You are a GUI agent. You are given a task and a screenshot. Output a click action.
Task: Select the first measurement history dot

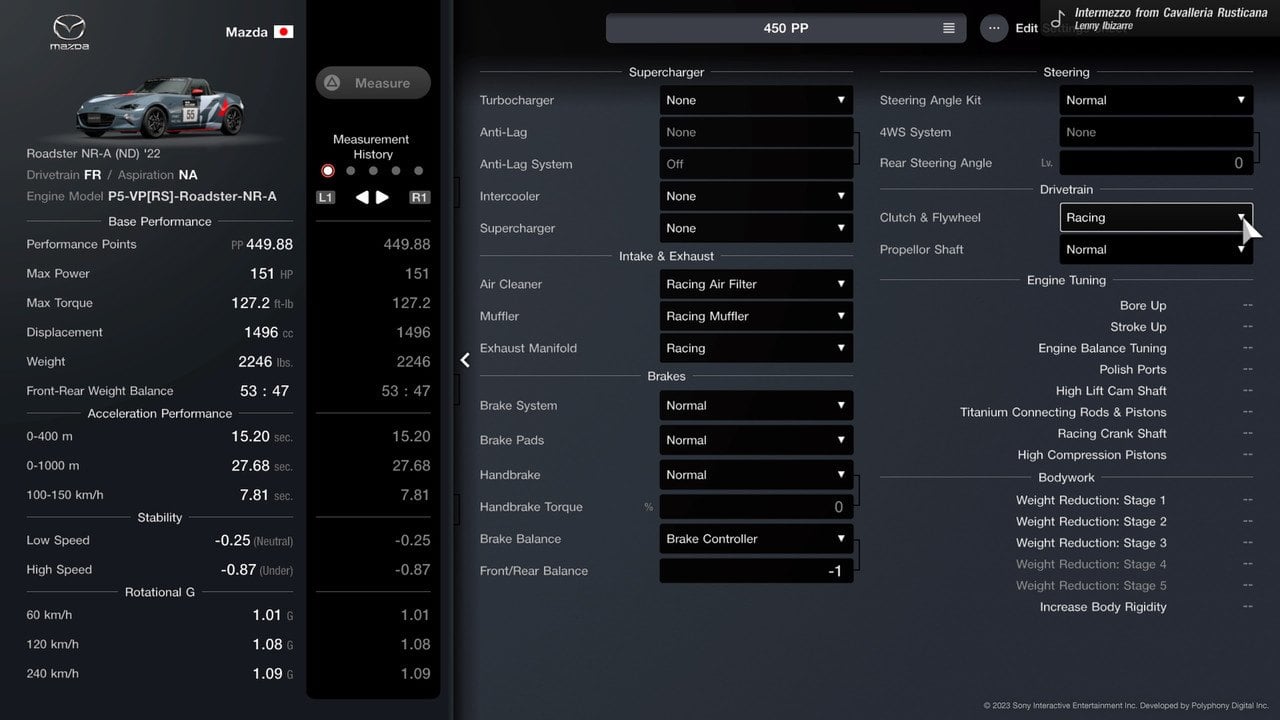tap(327, 171)
